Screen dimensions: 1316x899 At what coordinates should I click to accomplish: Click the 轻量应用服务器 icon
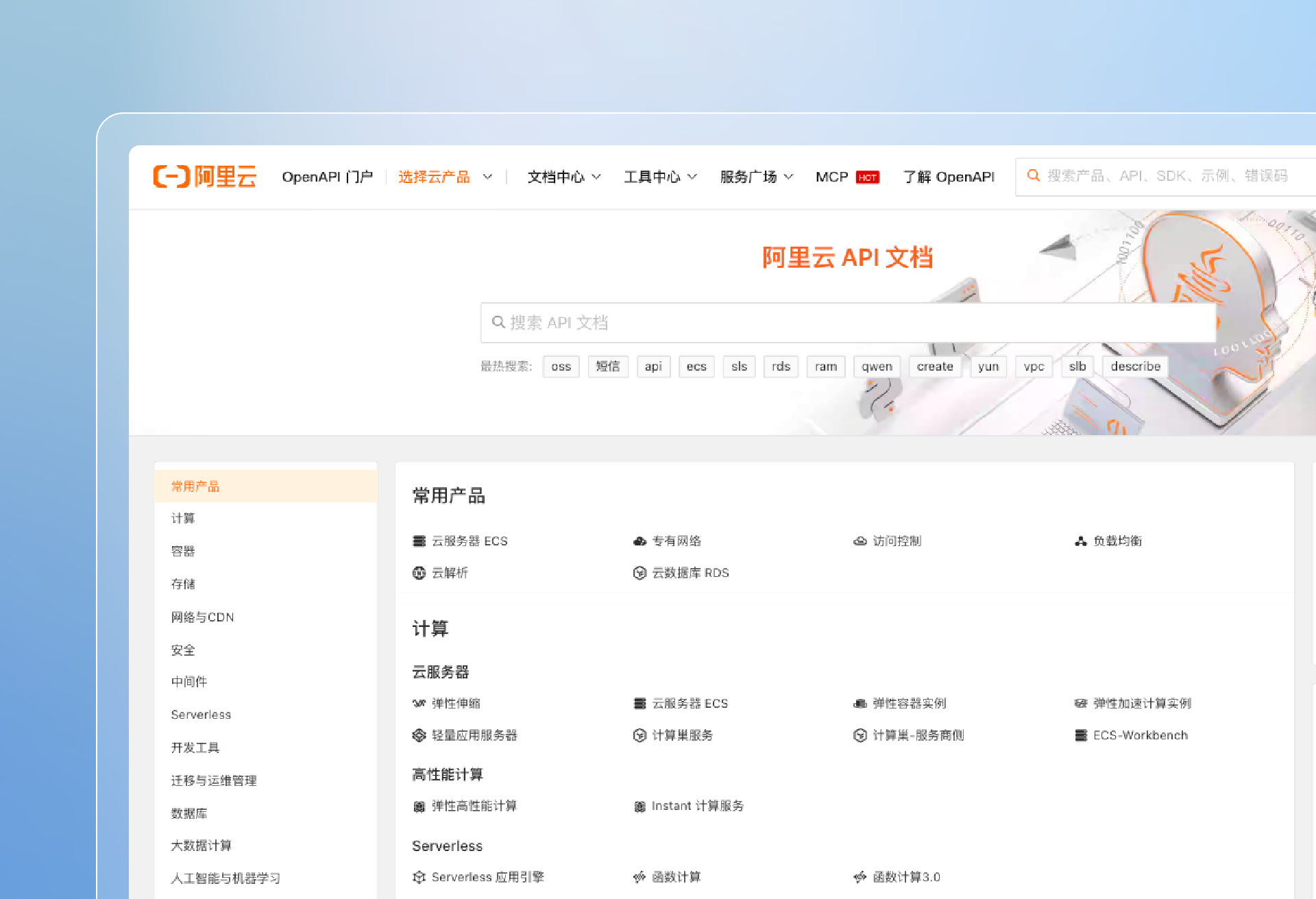click(x=419, y=735)
